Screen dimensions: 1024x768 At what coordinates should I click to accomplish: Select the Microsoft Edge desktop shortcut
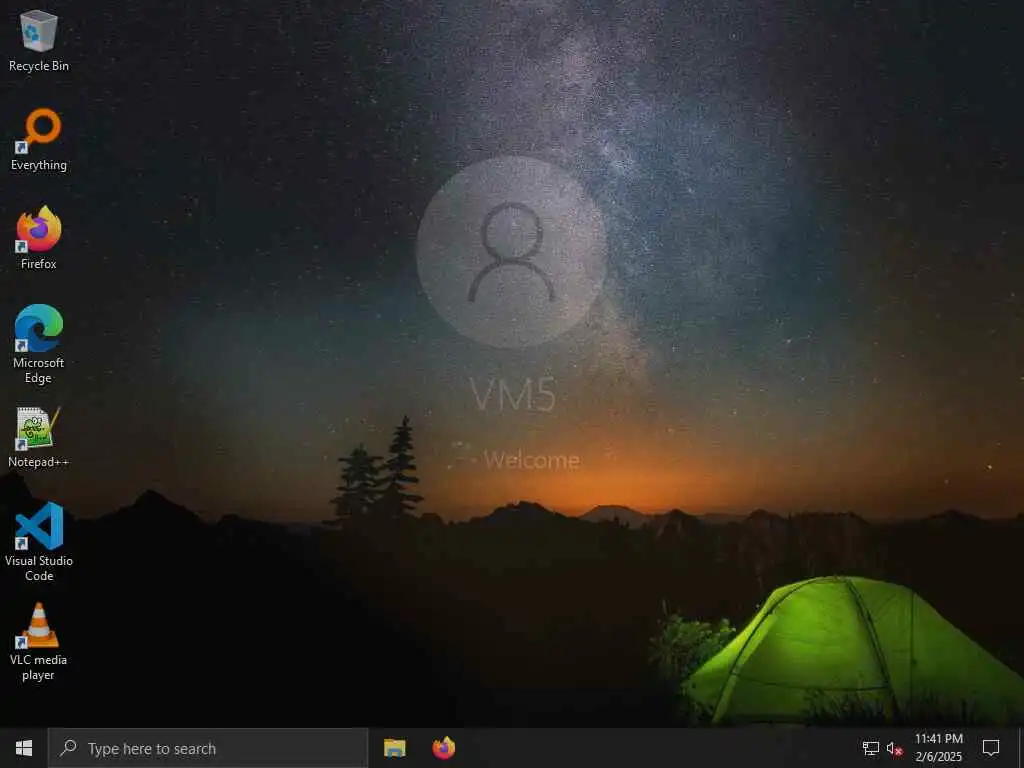pos(39,344)
